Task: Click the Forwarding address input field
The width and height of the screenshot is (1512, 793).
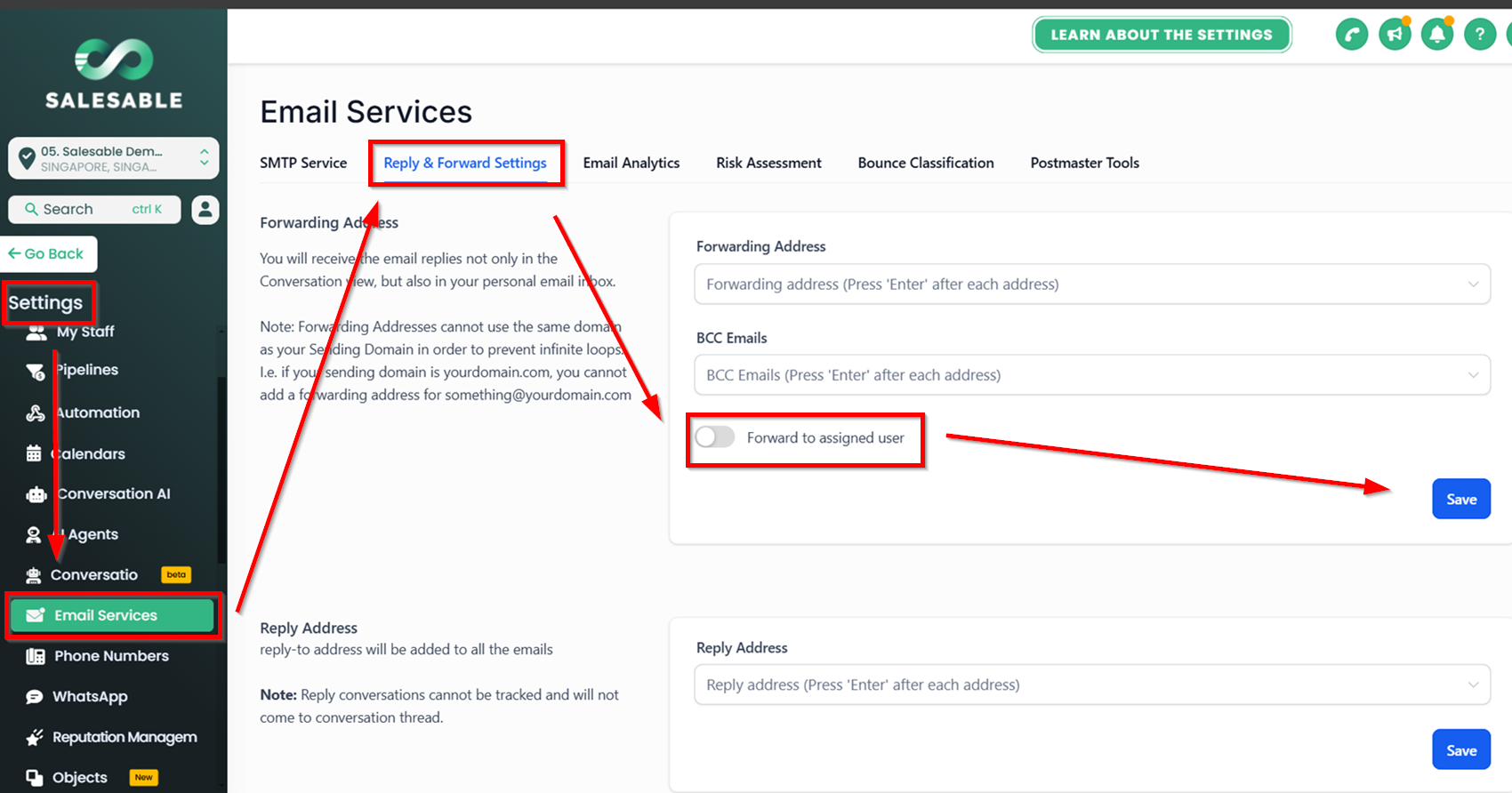Action: pyautogui.click(x=1092, y=284)
